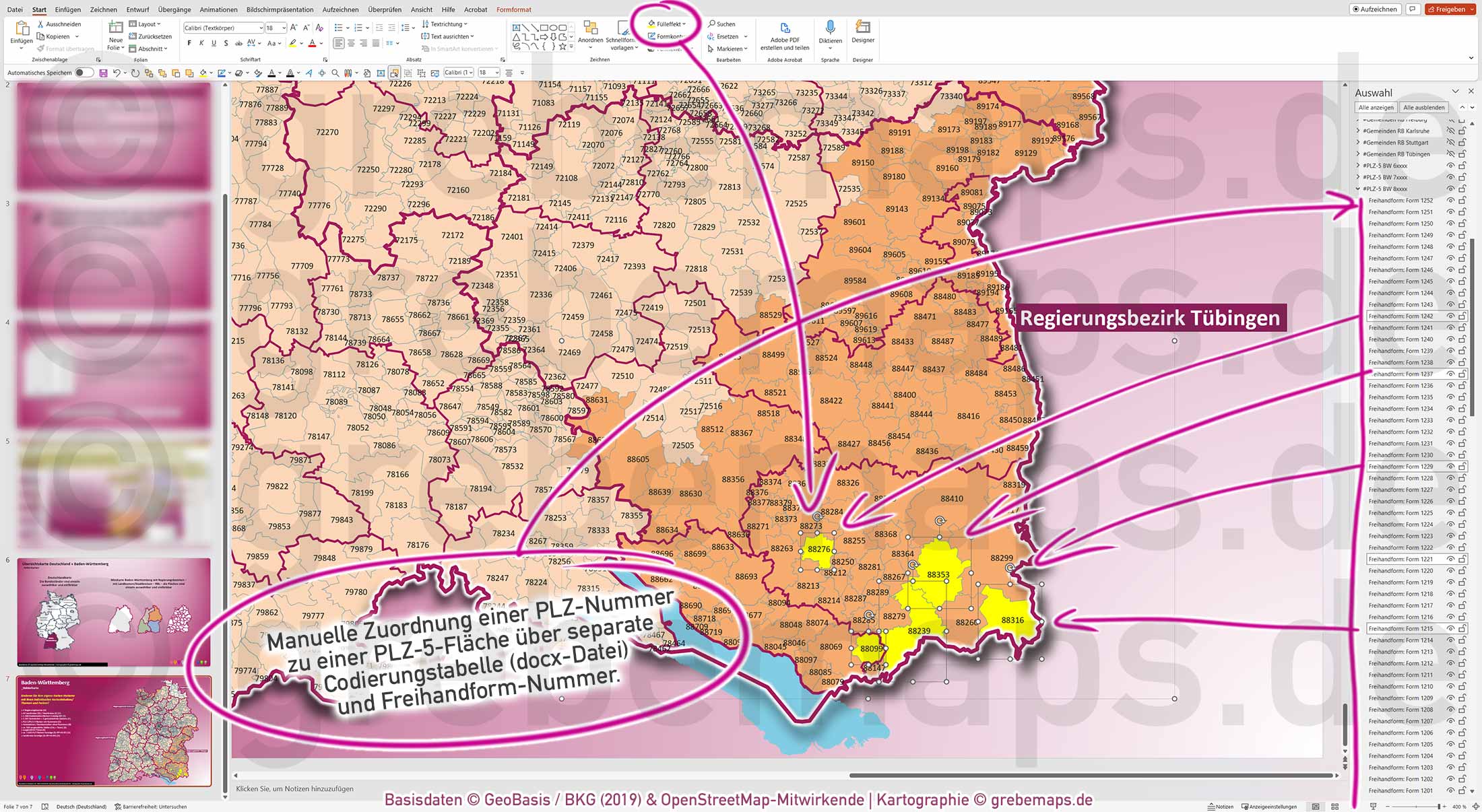Collapse the #PLZ-5 BW 8xxxx group
Viewport: 1482px width, 812px height.
tap(1358, 189)
